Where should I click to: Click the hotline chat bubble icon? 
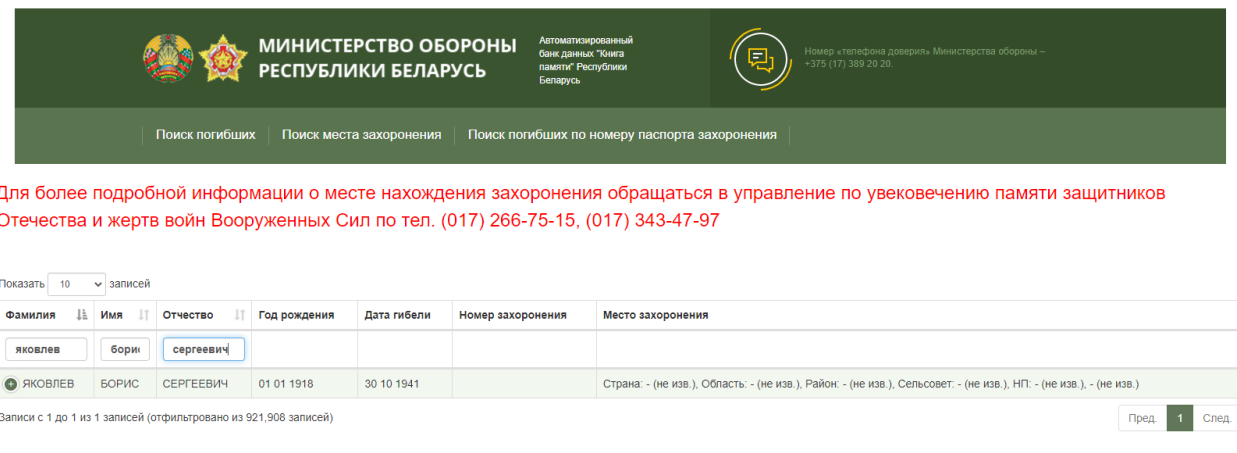click(761, 58)
